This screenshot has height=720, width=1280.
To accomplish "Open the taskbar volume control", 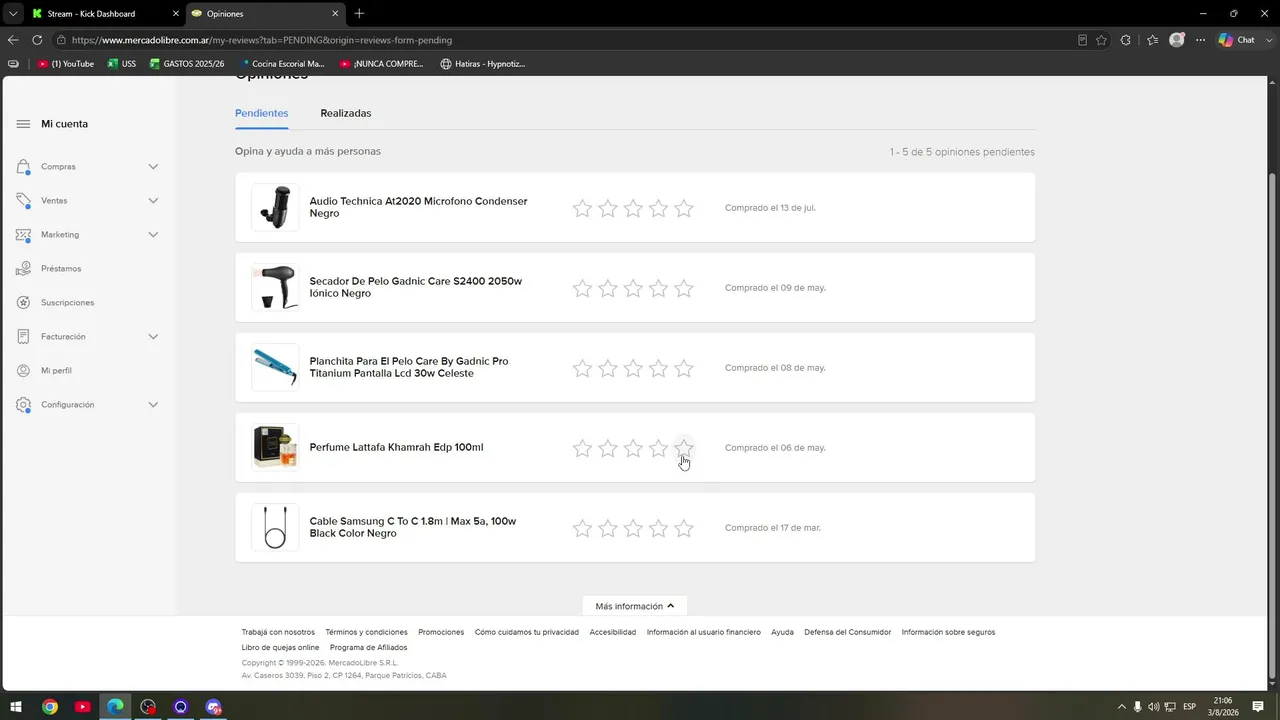I will (1154, 707).
